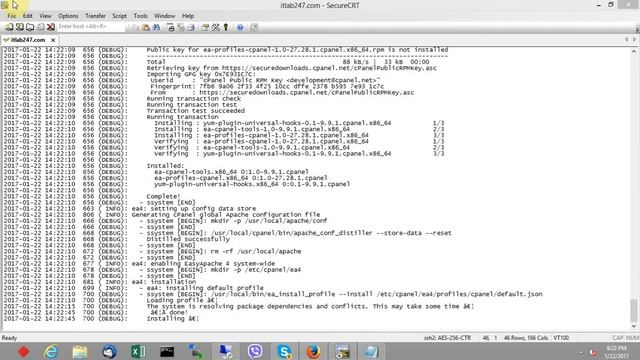Open Viber from the taskbar
Screen dimensions: 640x360
tap(255, 351)
